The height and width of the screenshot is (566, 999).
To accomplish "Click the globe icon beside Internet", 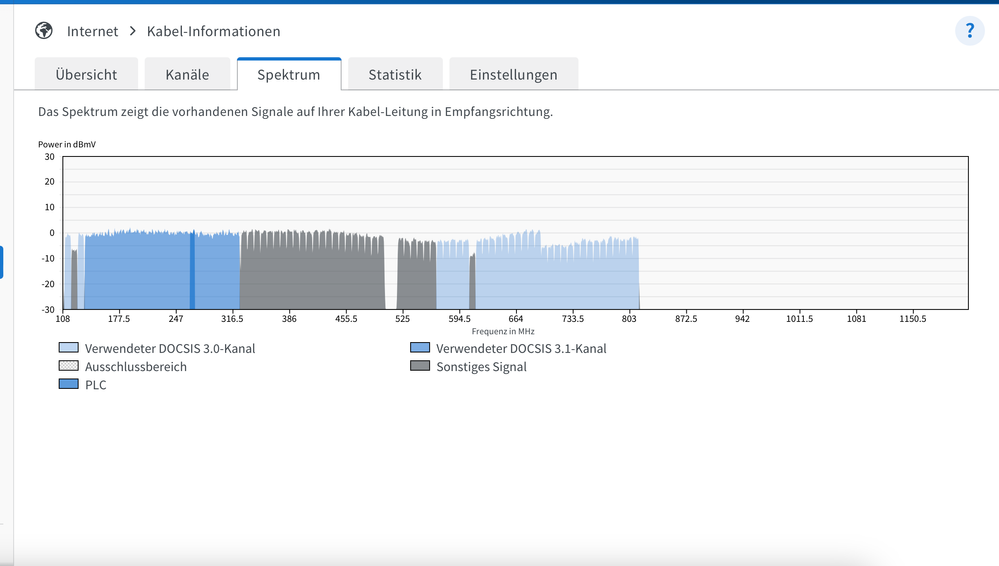I will click(44, 31).
